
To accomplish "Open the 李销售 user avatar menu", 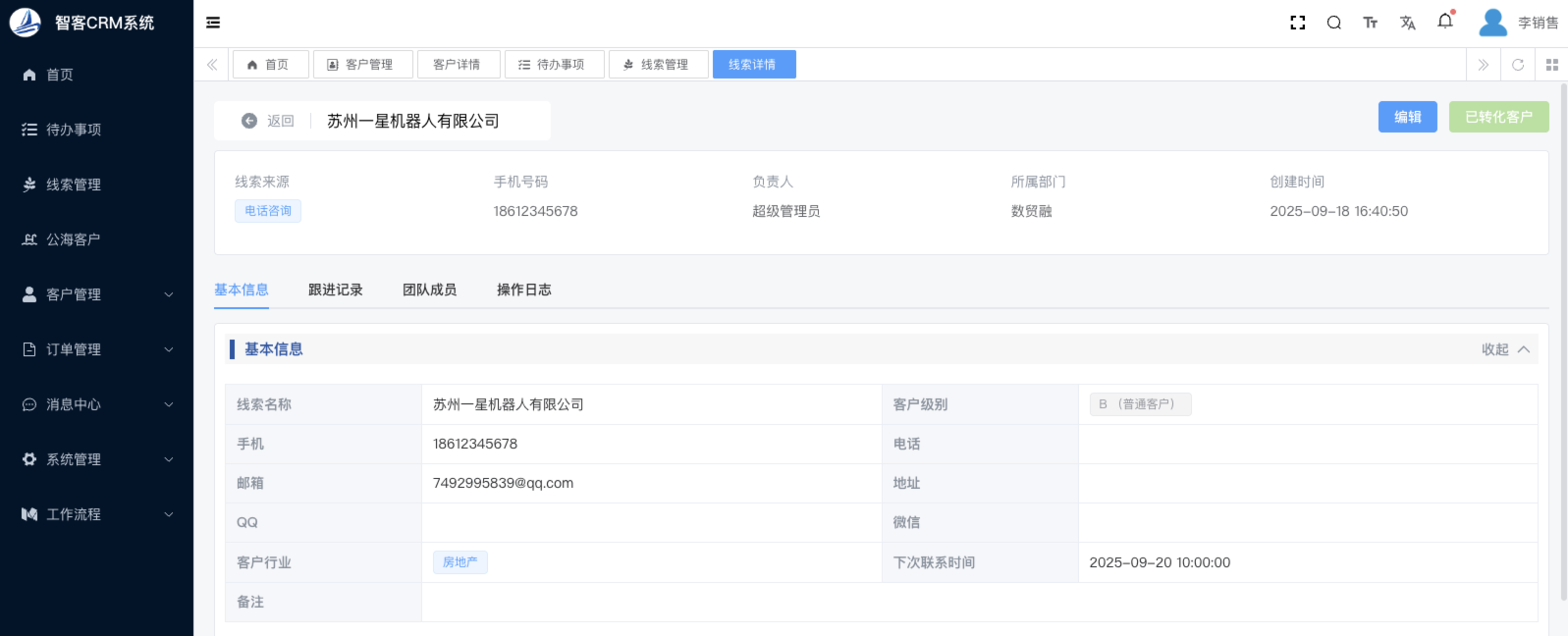I will click(x=1517, y=23).
